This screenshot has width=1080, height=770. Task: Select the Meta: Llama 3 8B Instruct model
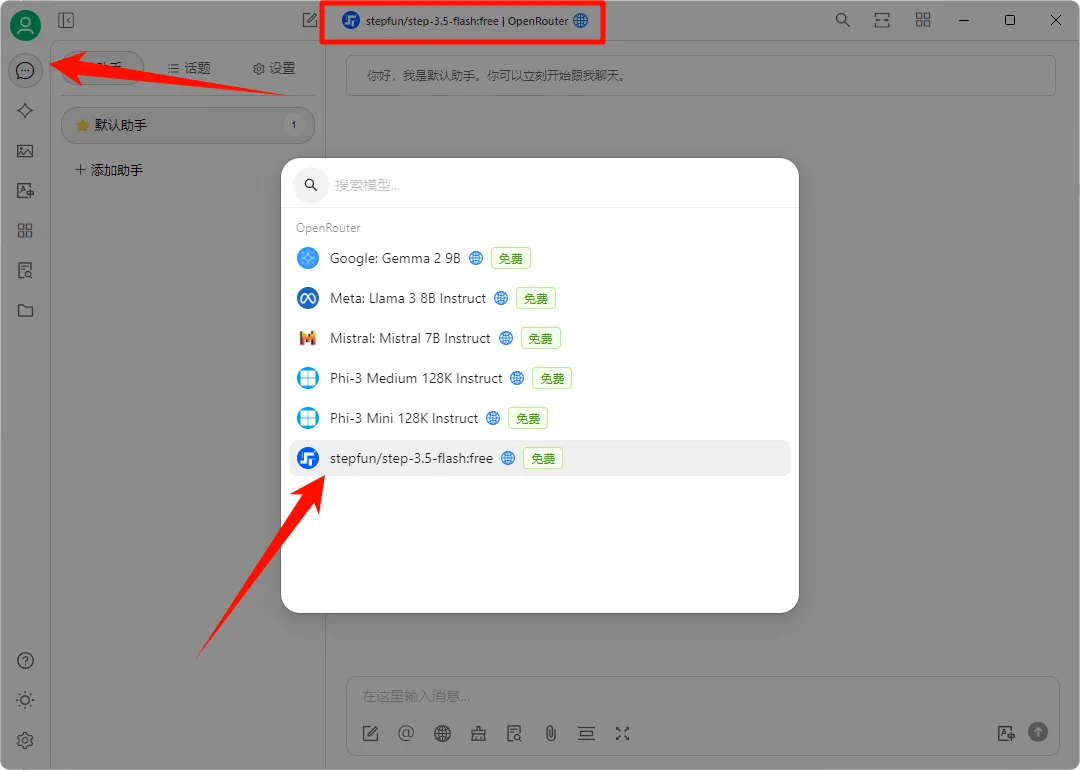click(540, 298)
